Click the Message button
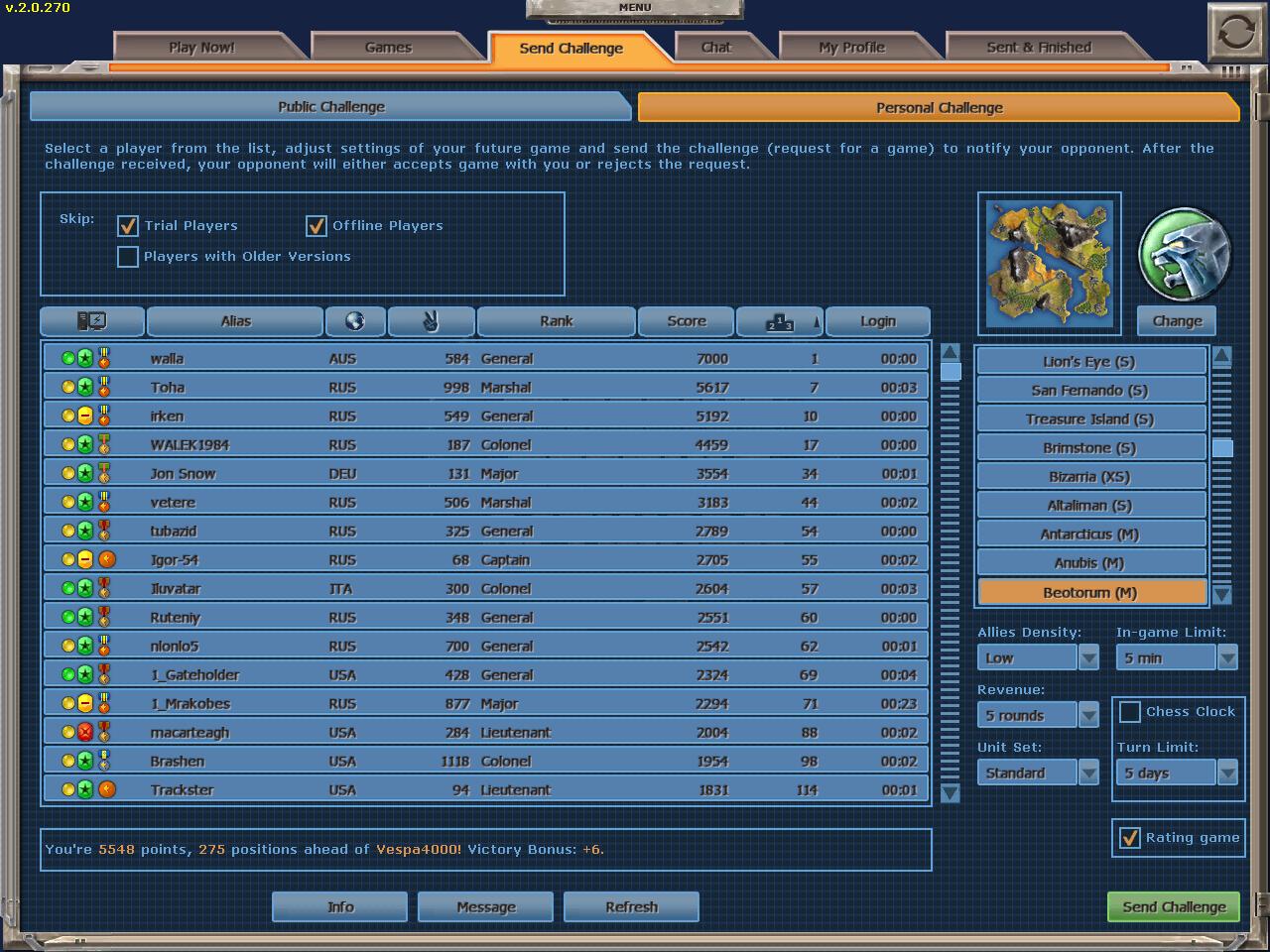Image resolution: width=1270 pixels, height=952 pixels. pos(486,906)
